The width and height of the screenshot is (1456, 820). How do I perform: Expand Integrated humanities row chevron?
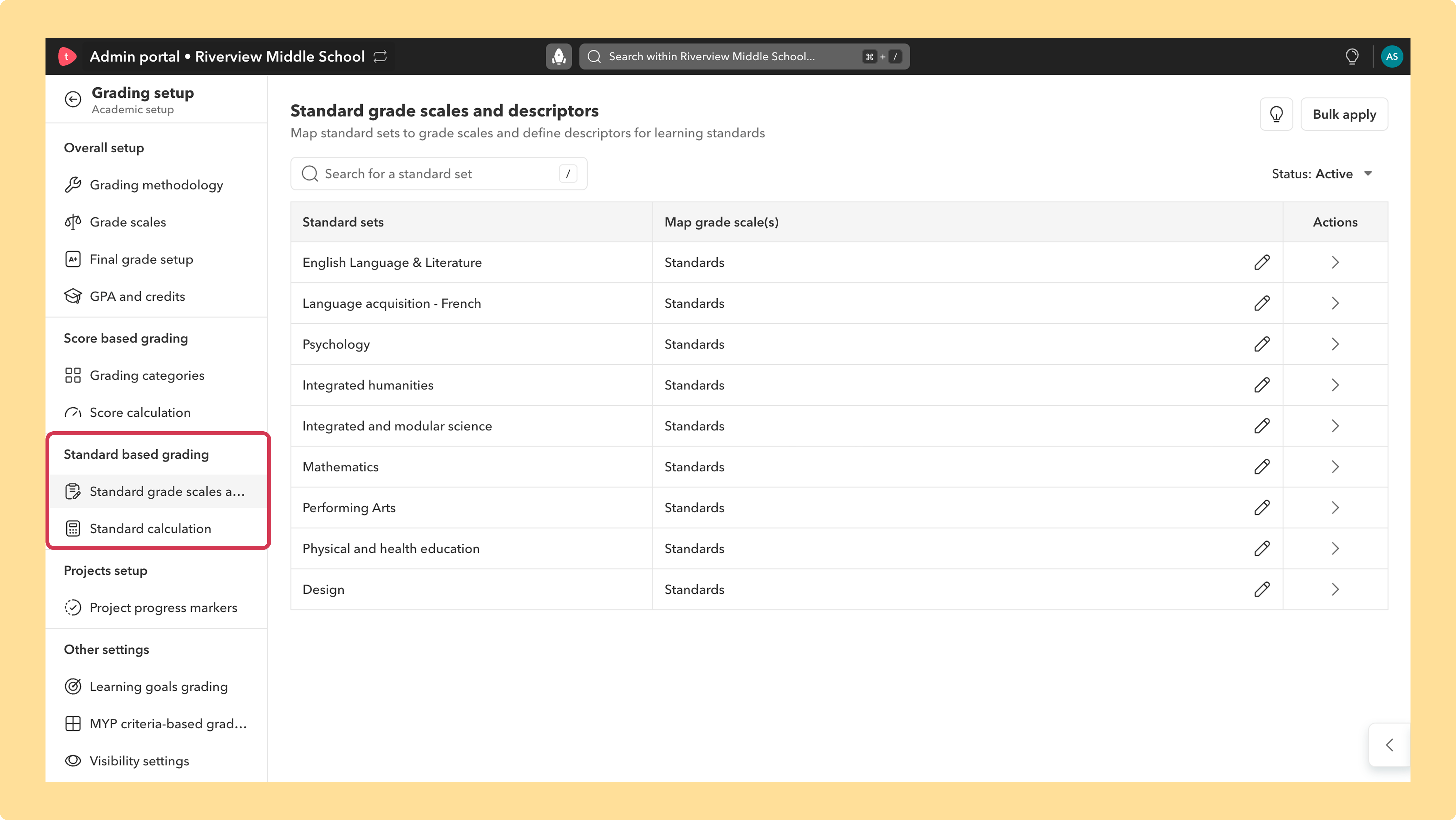1335,385
